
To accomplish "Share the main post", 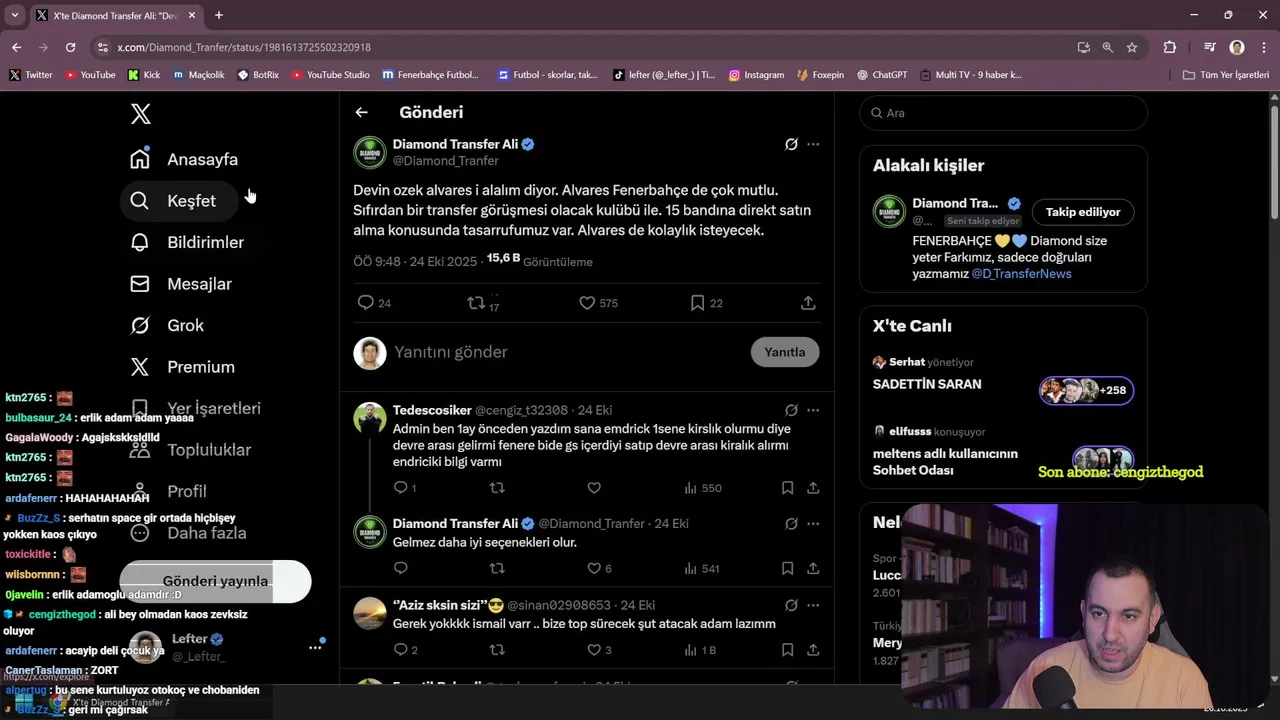I will pos(808,303).
